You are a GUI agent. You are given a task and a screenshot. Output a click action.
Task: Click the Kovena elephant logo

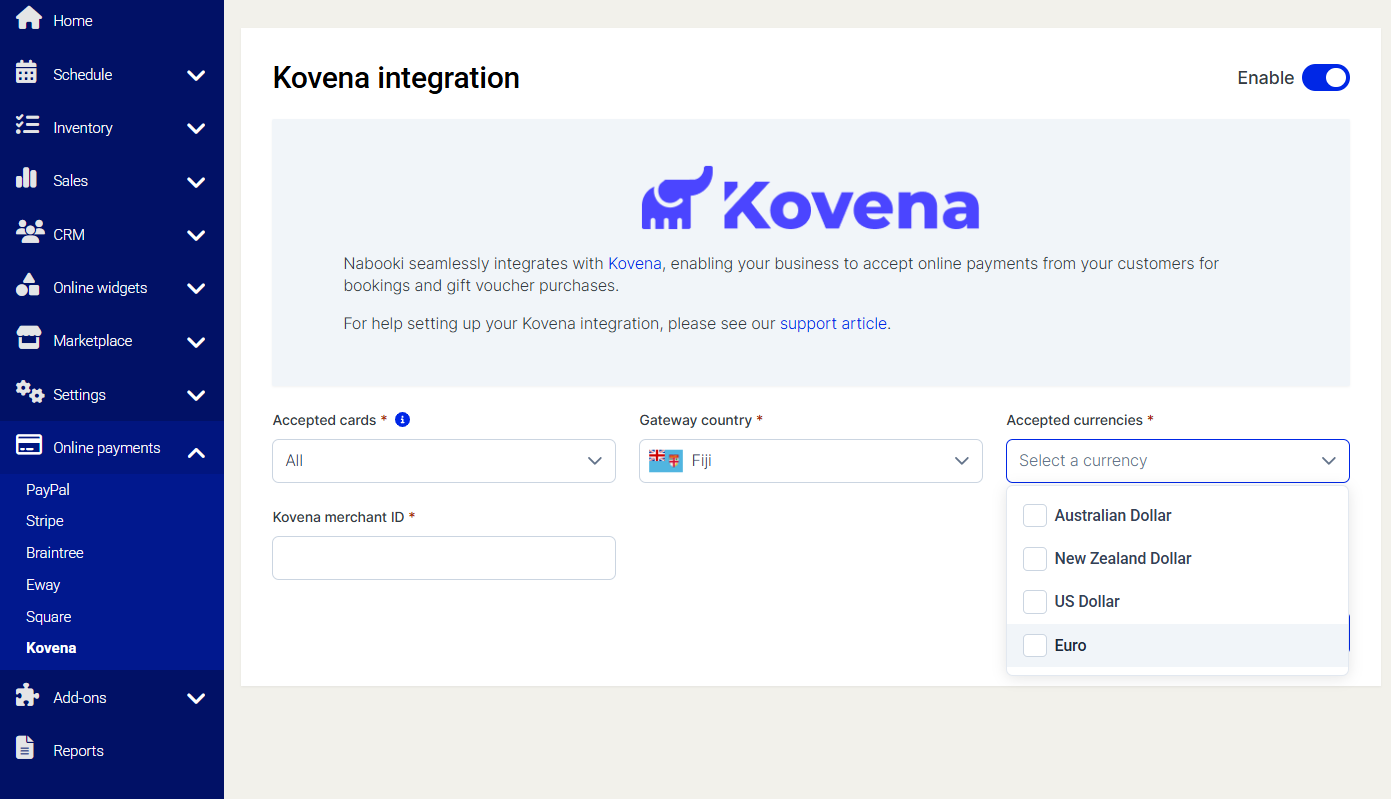pyautogui.click(x=677, y=198)
